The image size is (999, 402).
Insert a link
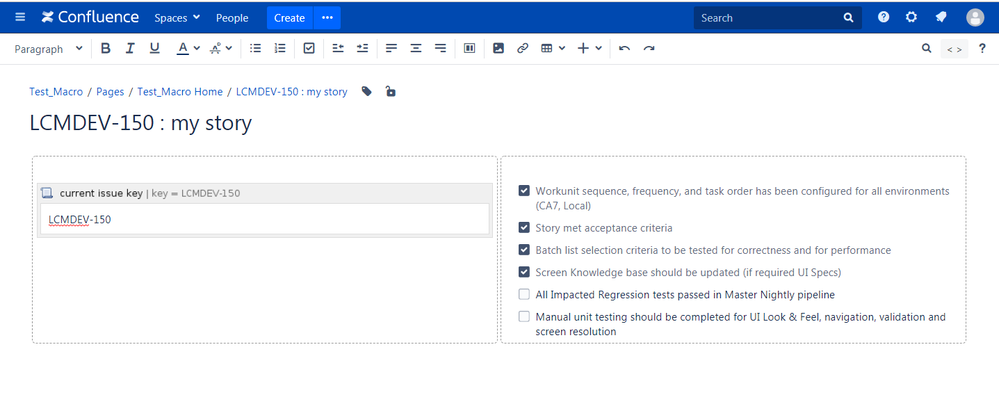[522, 48]
